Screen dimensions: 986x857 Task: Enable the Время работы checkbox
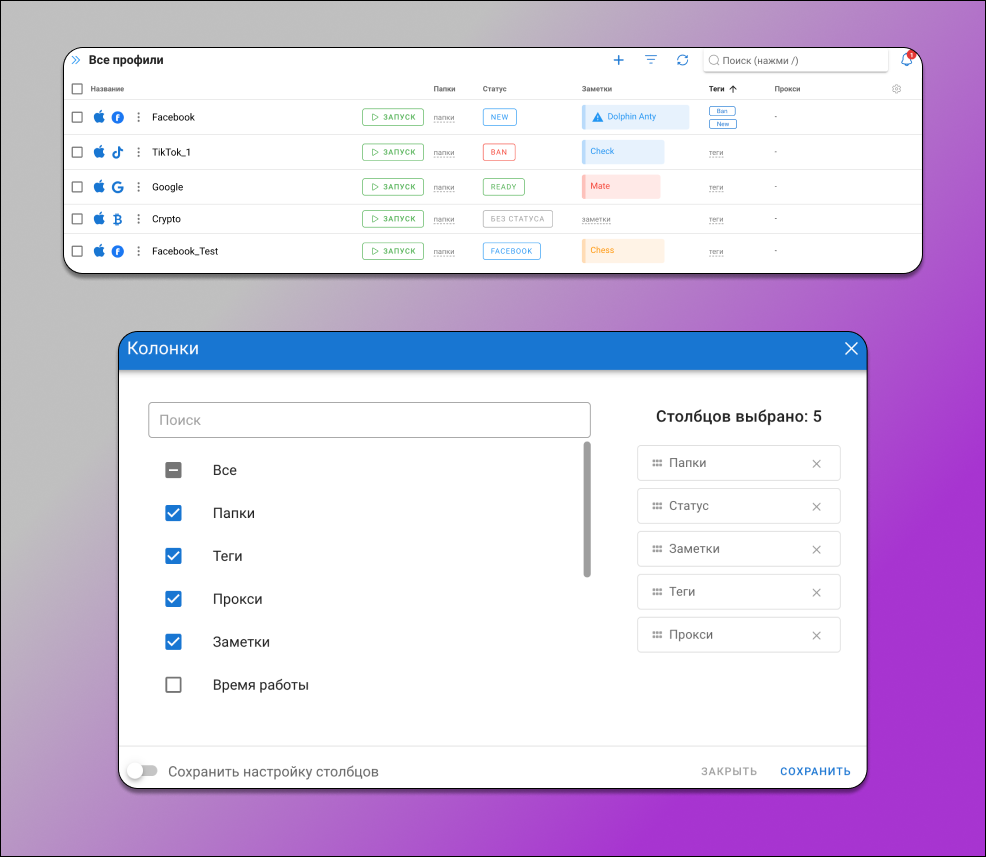[173, 685]
